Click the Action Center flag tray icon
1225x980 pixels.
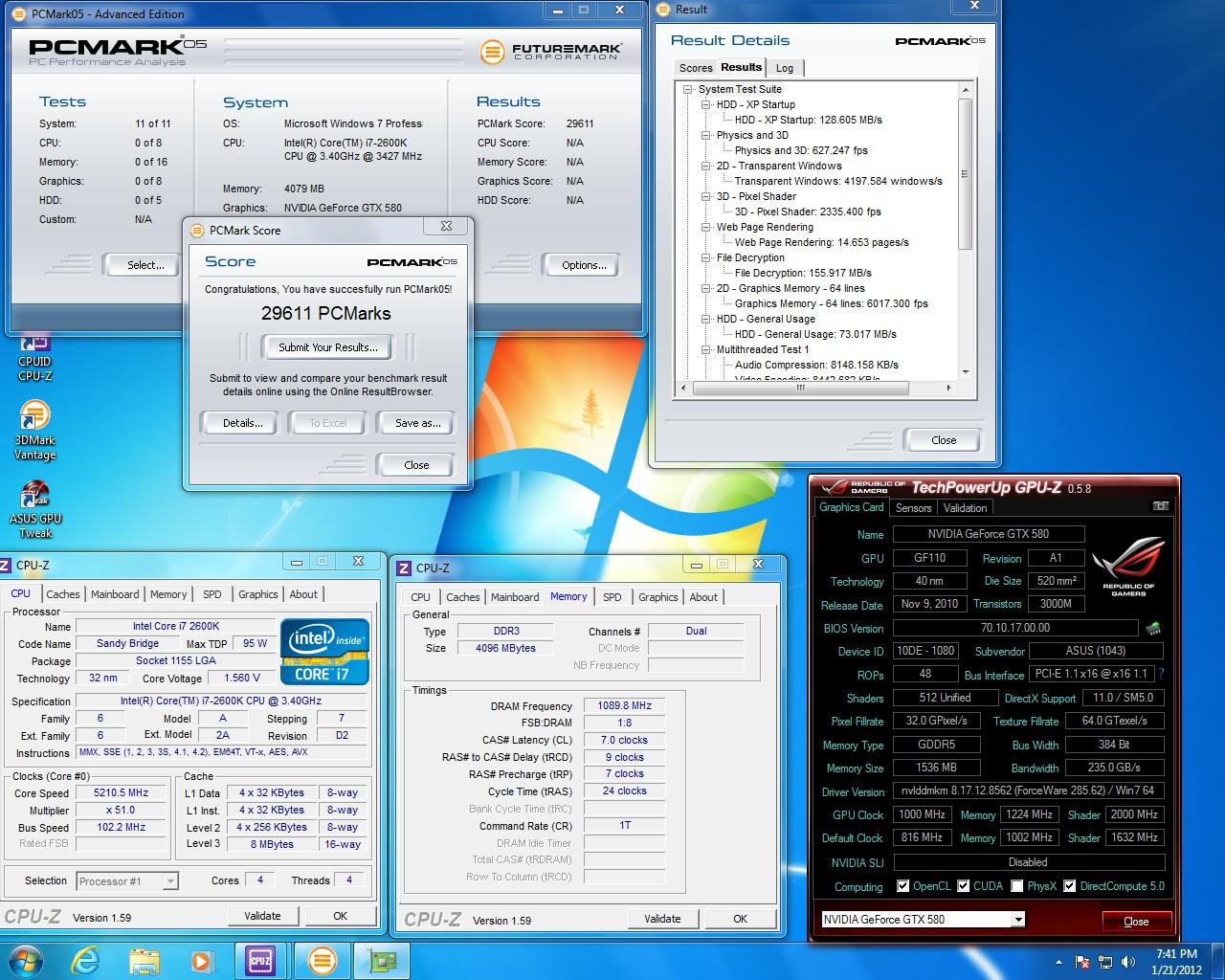[x=1083, y=962]
